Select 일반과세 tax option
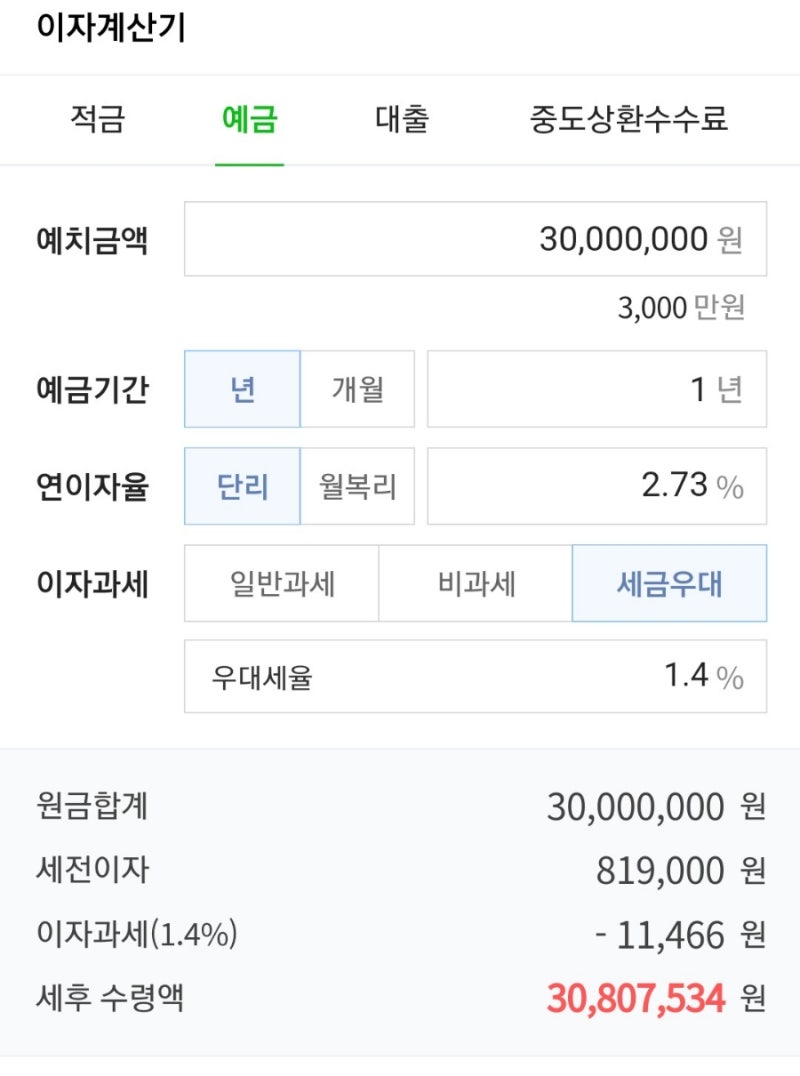 pos(281,584)
